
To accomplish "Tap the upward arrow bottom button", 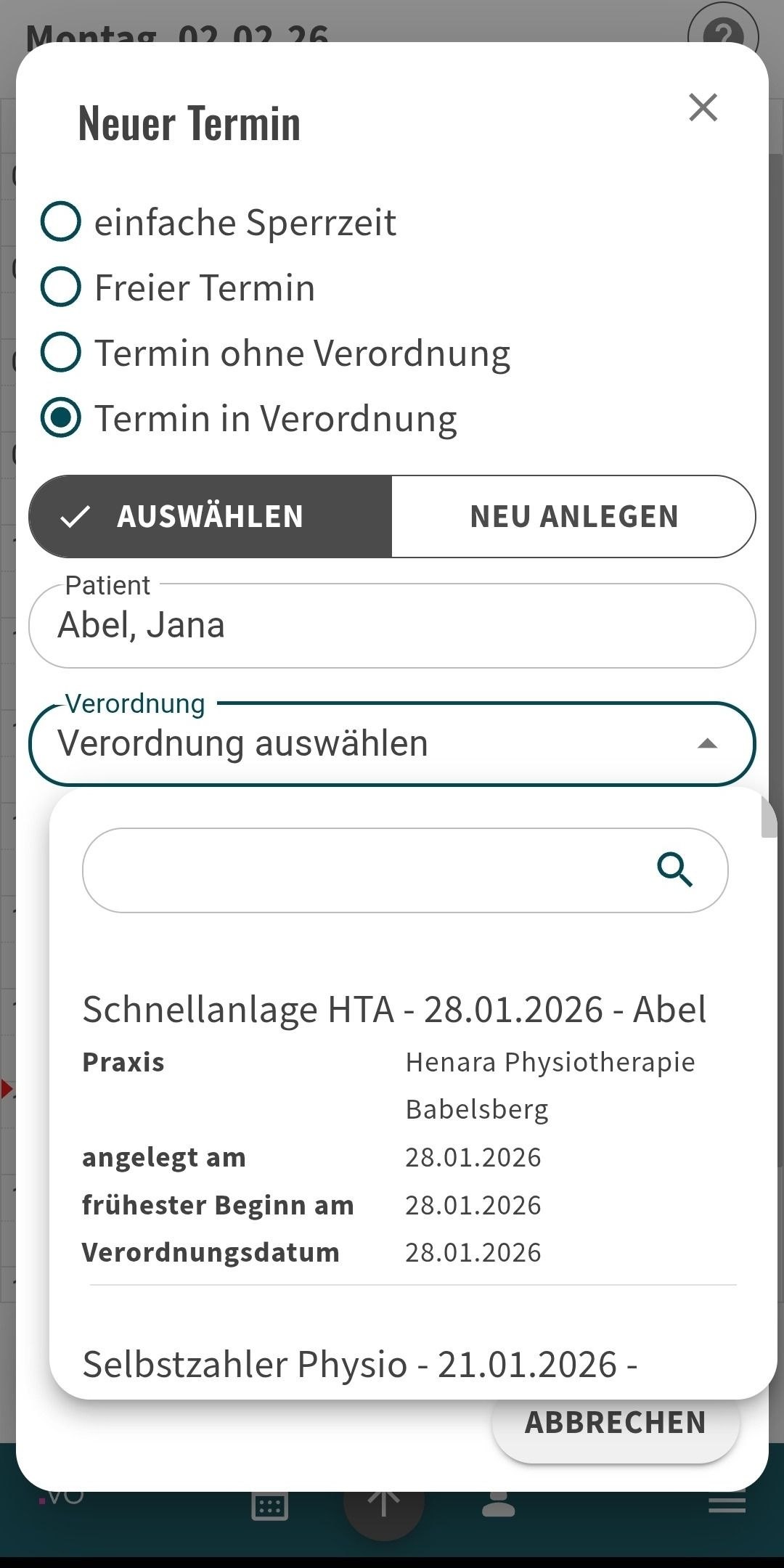I will 383,1504.
